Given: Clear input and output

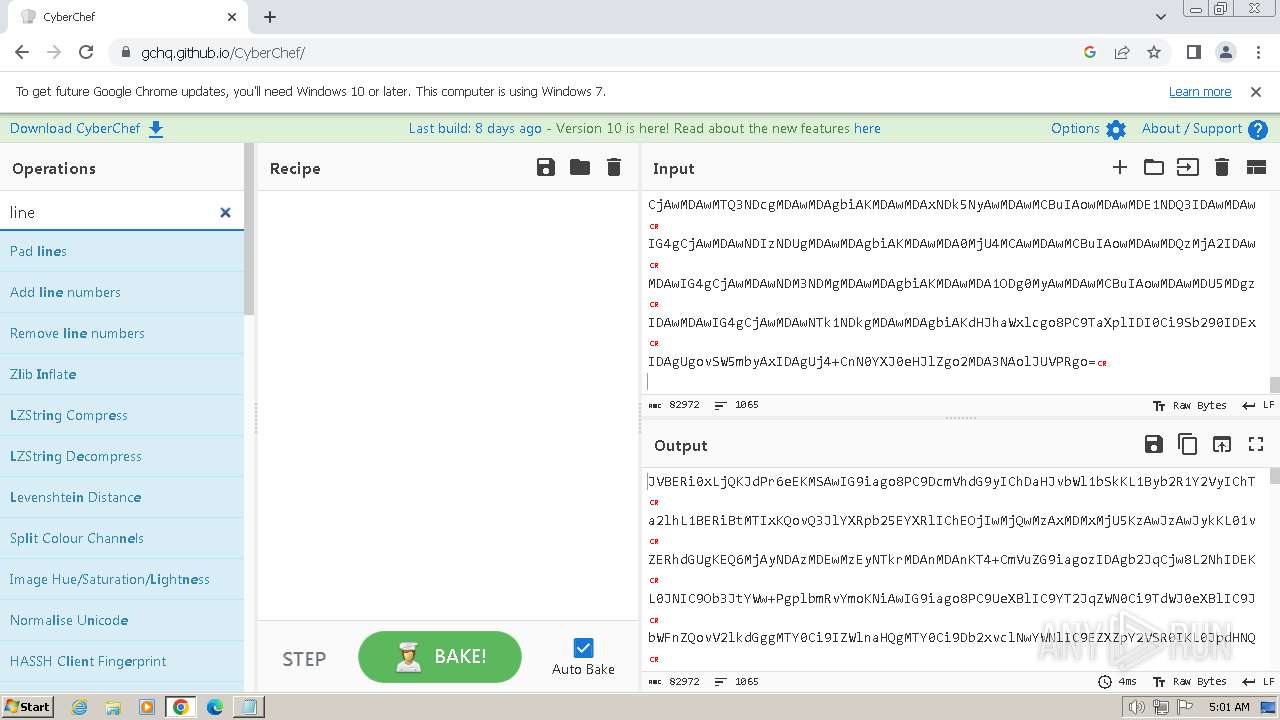Looking at the screenshot, I should click(x=1222, y=167).
